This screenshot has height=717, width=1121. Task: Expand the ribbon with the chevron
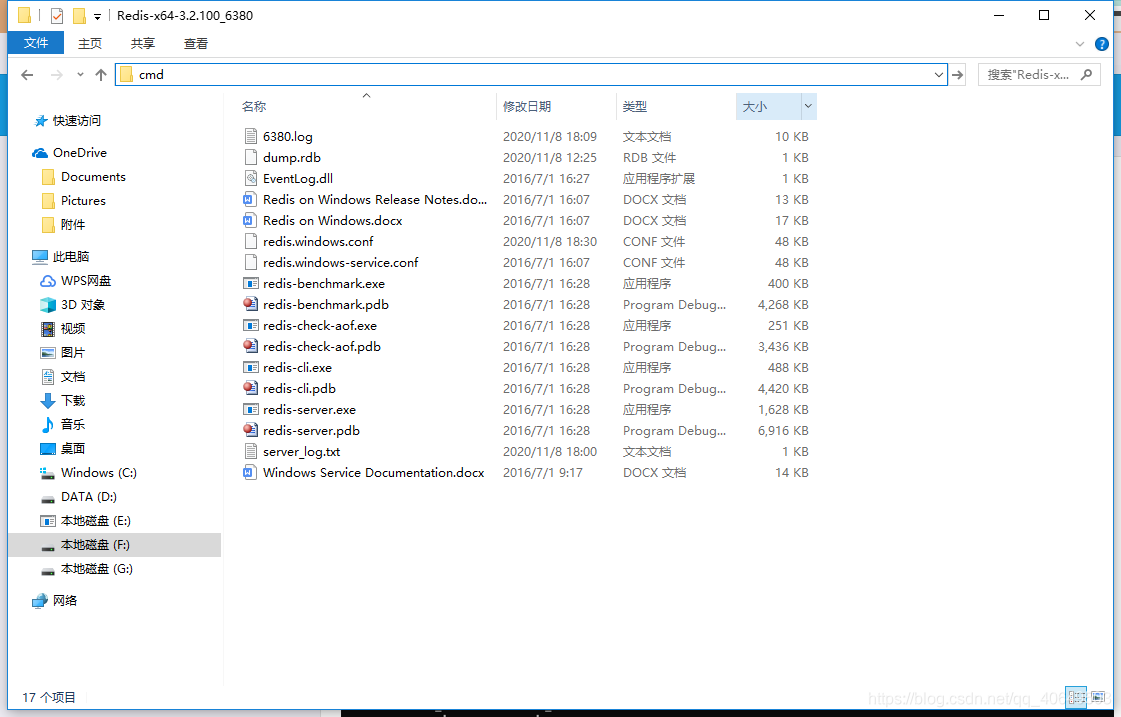click(x=1080, y=44)
